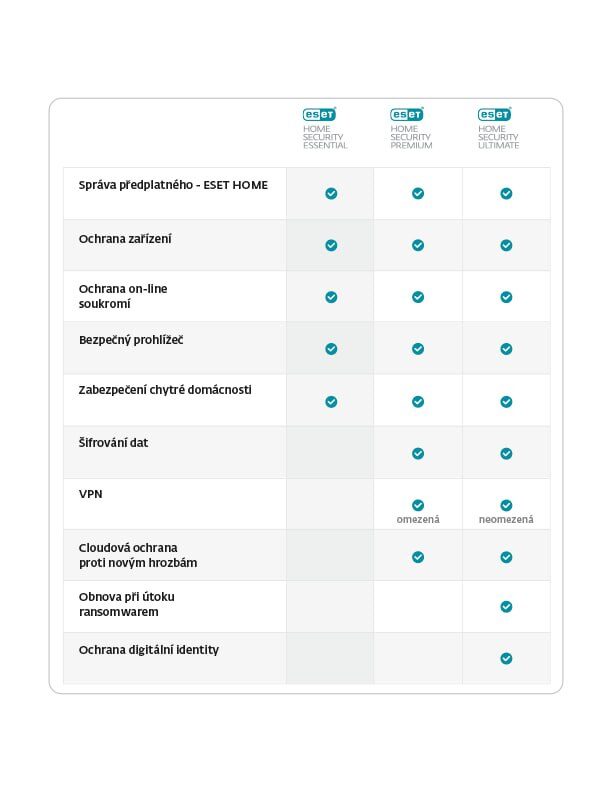Click the neomezená text under Ultimate VPN
The height and width of the screenshot is (792, 612).
click(x=506, y=519)
